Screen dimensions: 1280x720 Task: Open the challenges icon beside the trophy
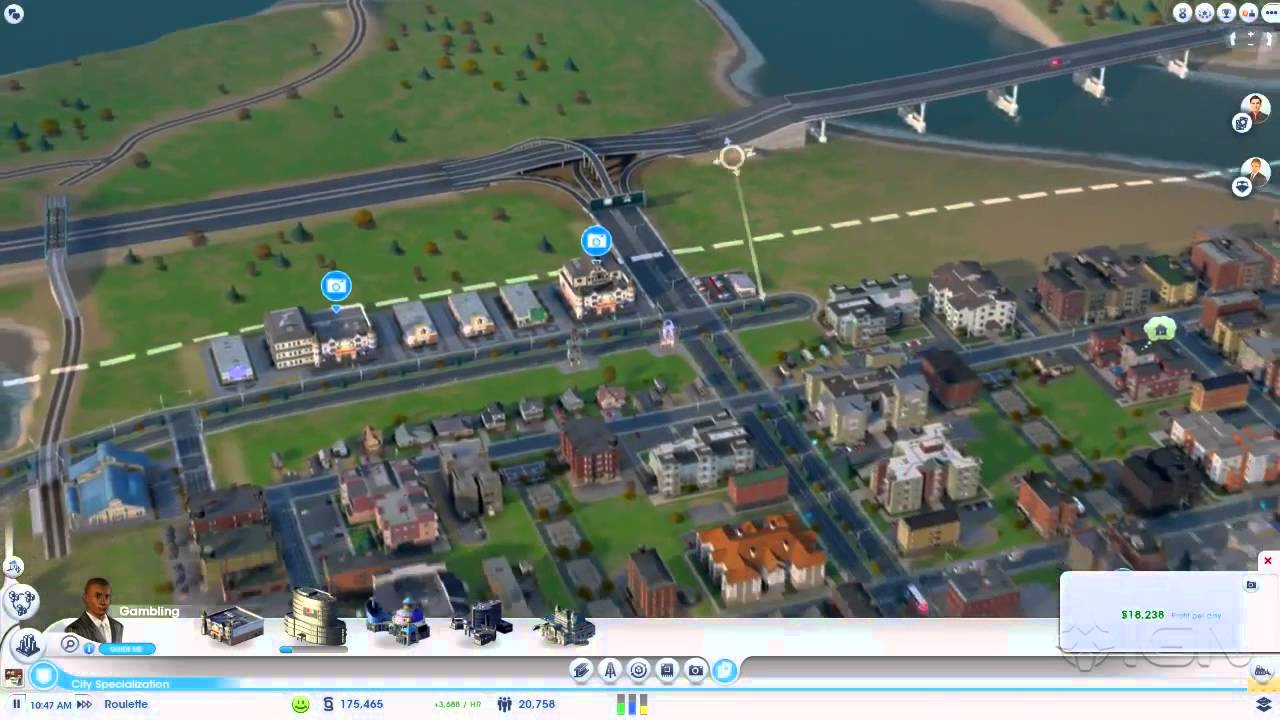(1249, 13)
